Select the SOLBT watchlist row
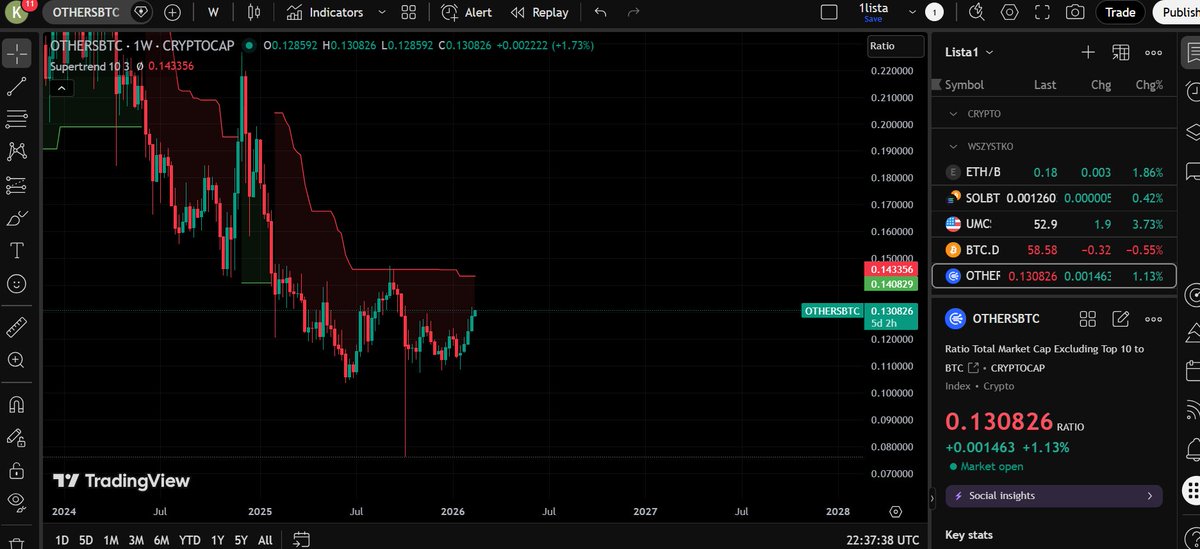 point(1054,197)
